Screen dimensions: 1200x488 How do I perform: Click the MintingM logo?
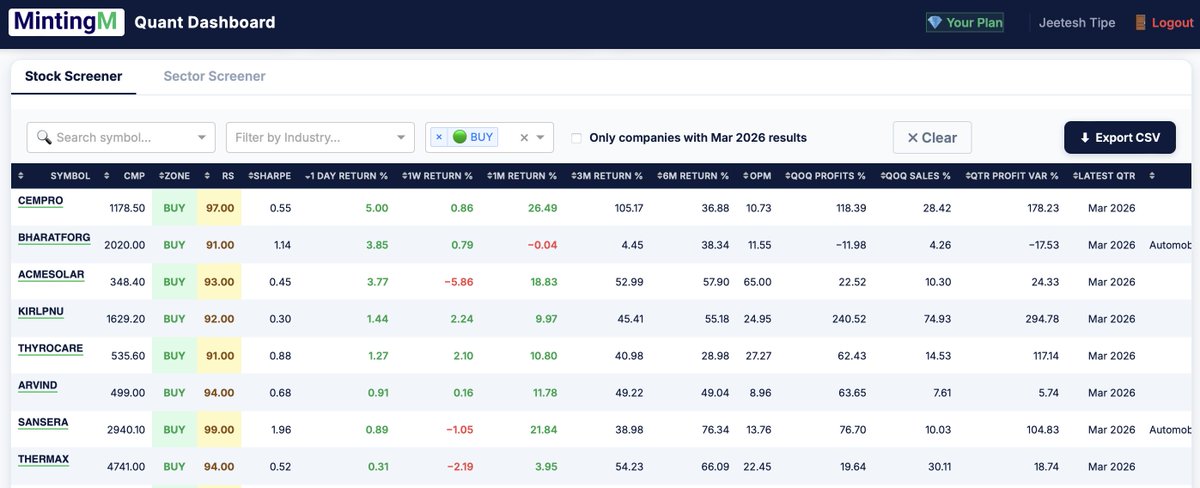coord(67,22)
